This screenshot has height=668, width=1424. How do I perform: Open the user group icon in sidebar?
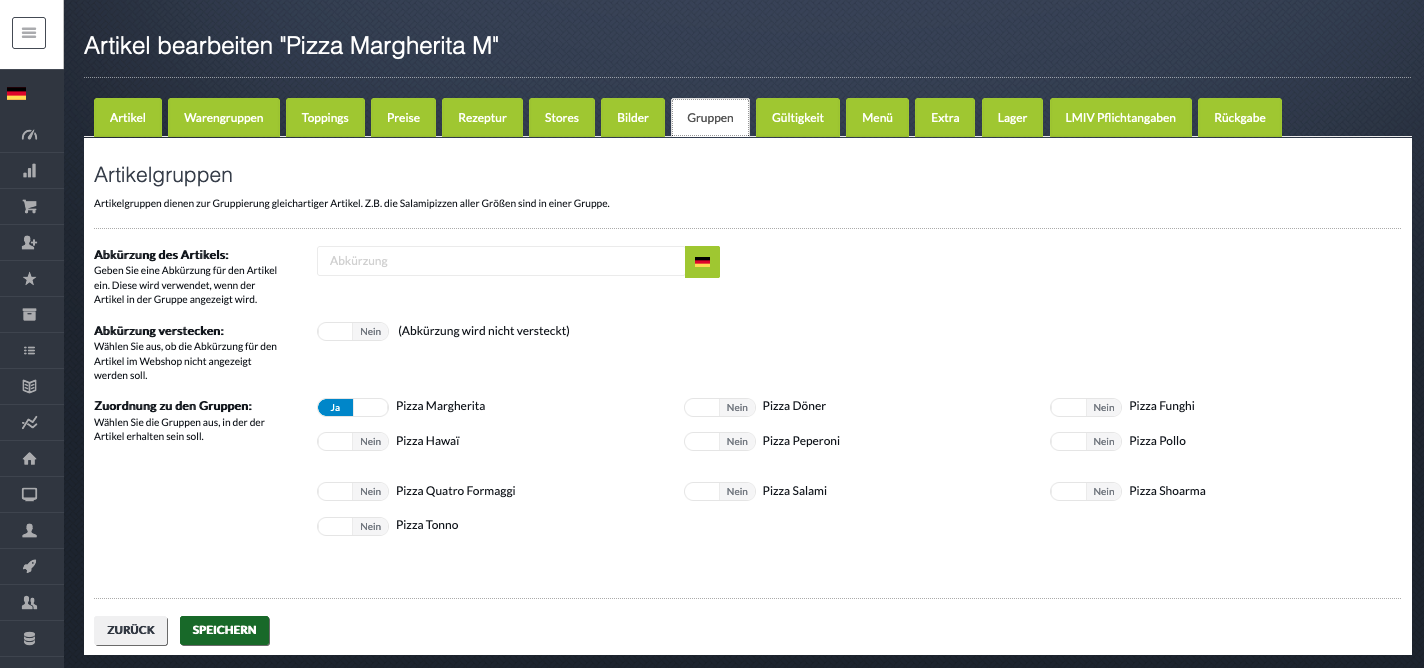pyautogui.click(x=29, y=603)
